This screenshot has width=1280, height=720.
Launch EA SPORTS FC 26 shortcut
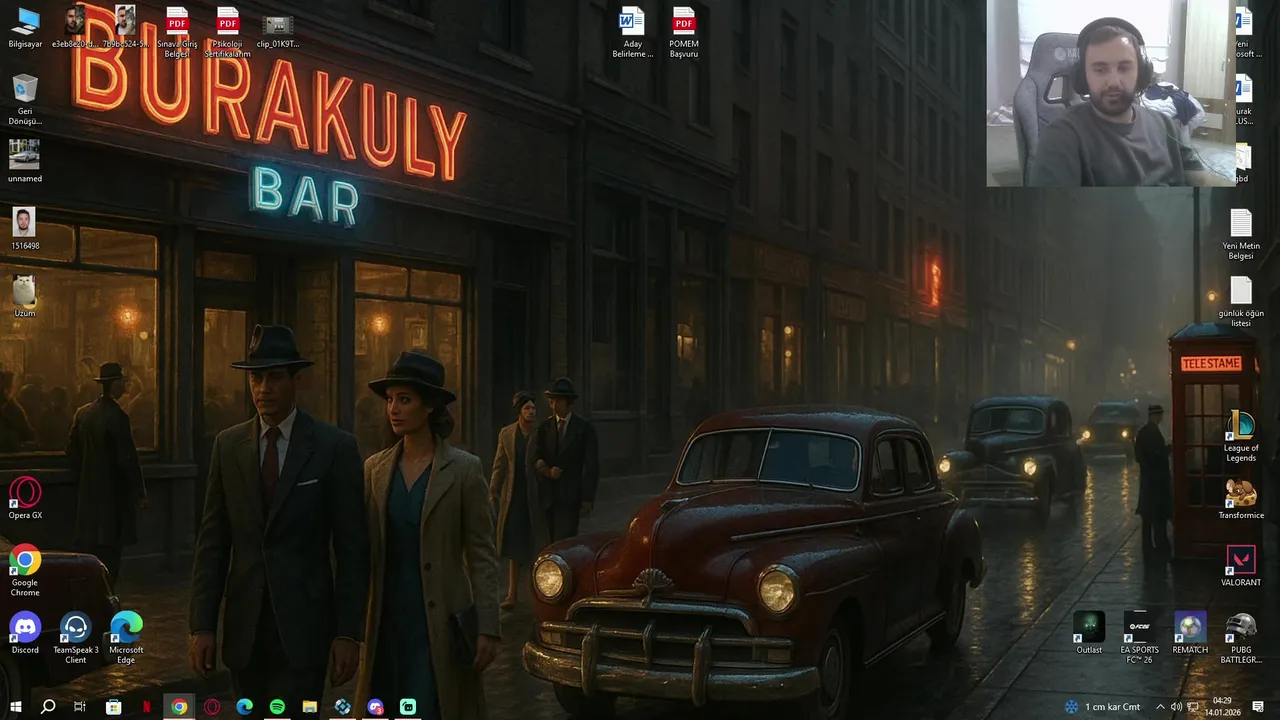tap(1139, 638)
